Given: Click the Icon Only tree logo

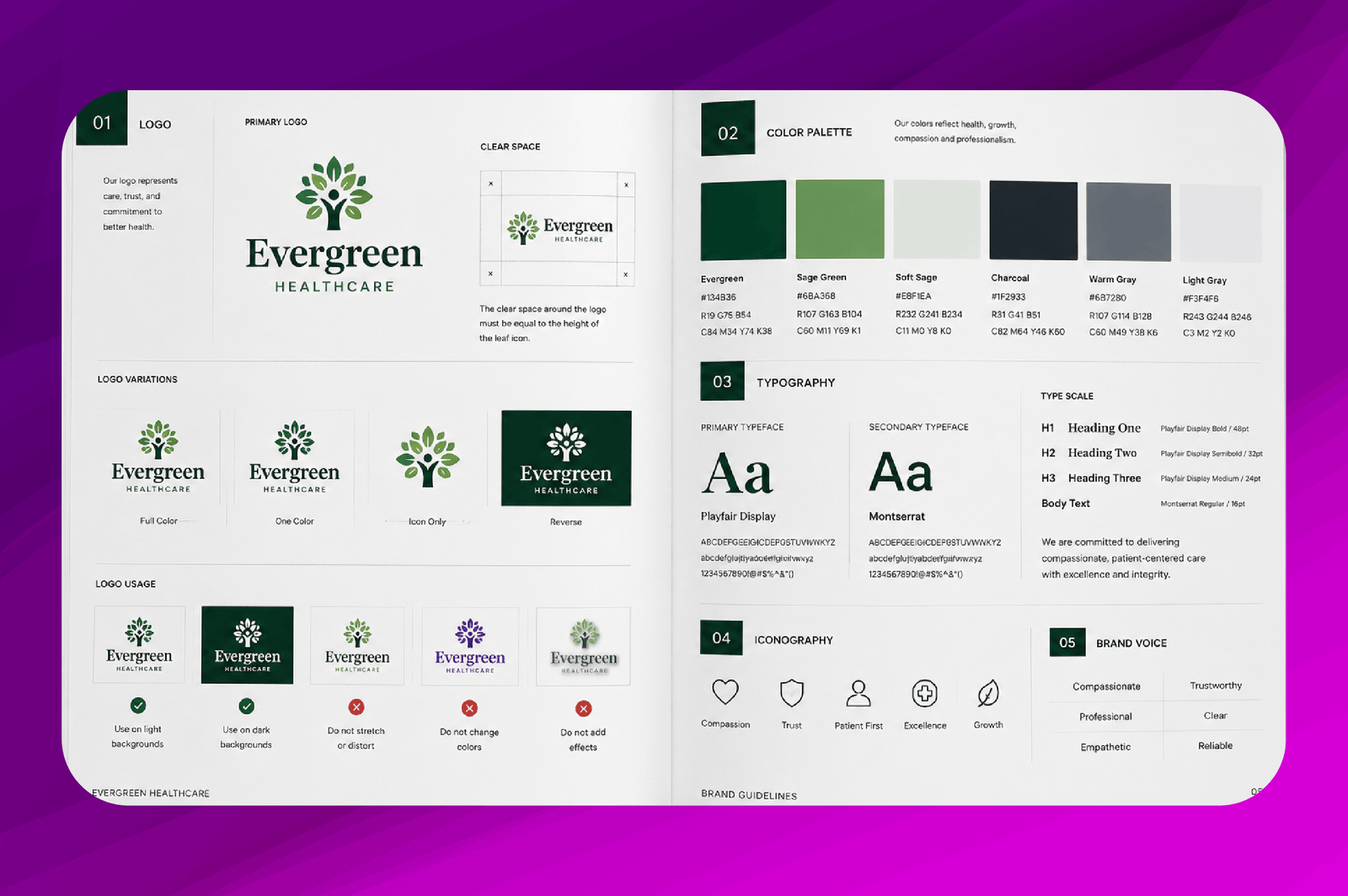Looking at the screenshot, I should (428, 456).
